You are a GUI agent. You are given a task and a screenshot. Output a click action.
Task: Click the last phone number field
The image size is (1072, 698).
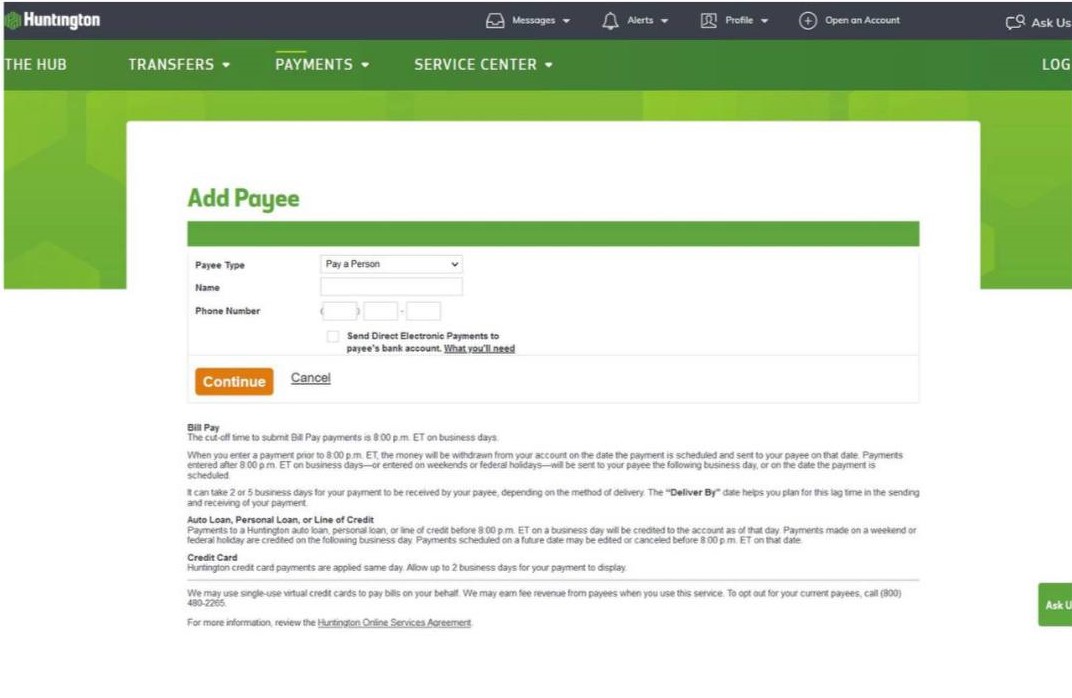pos(423,311)
